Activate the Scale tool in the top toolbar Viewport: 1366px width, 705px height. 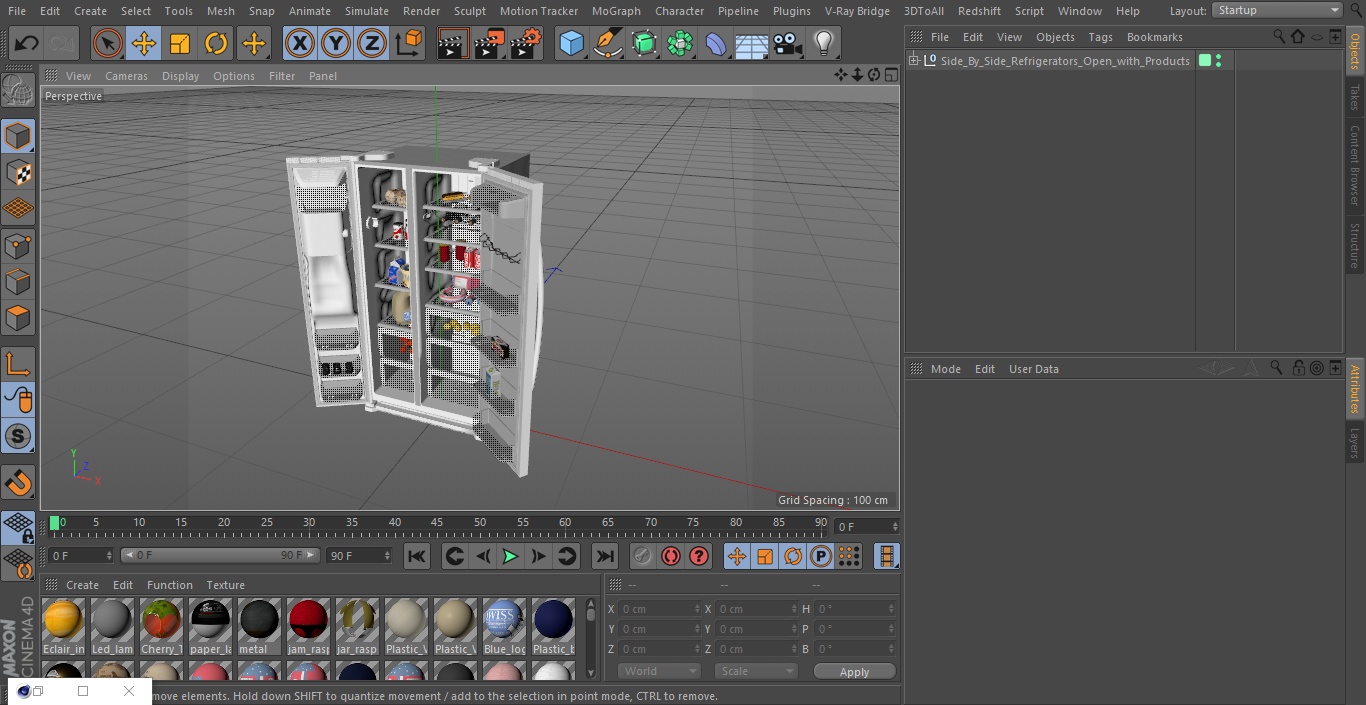click(x=180, y=43)
